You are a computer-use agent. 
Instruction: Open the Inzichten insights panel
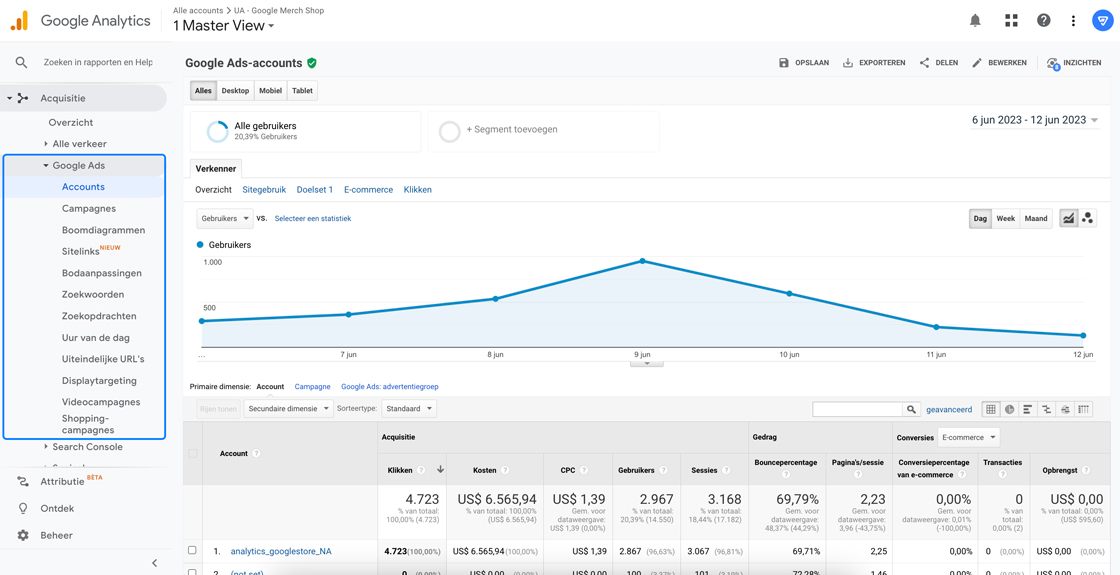[1074, 63]
